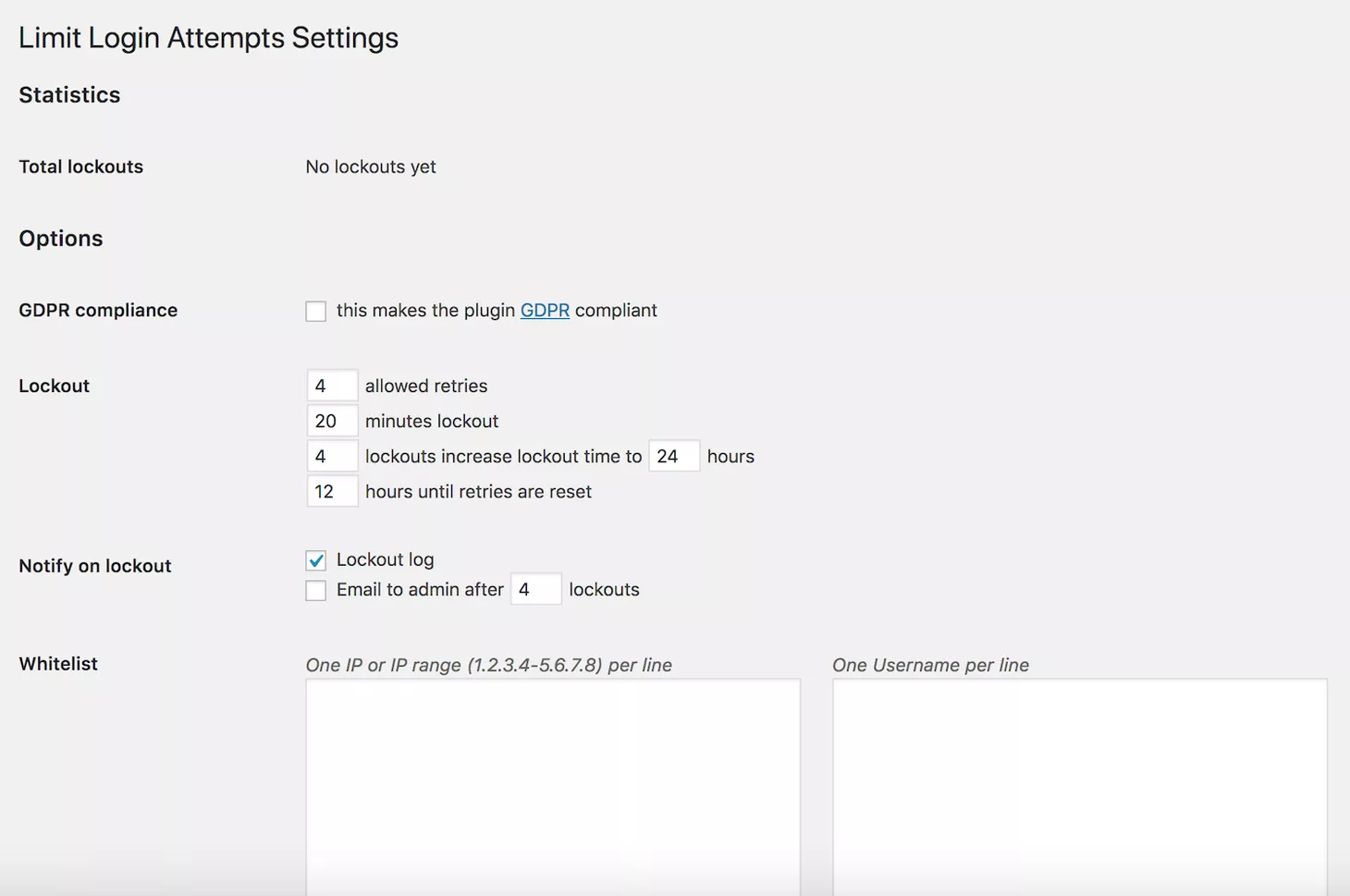Select the Statistics section heading
1350x896 pixels.
click(69, 95)
